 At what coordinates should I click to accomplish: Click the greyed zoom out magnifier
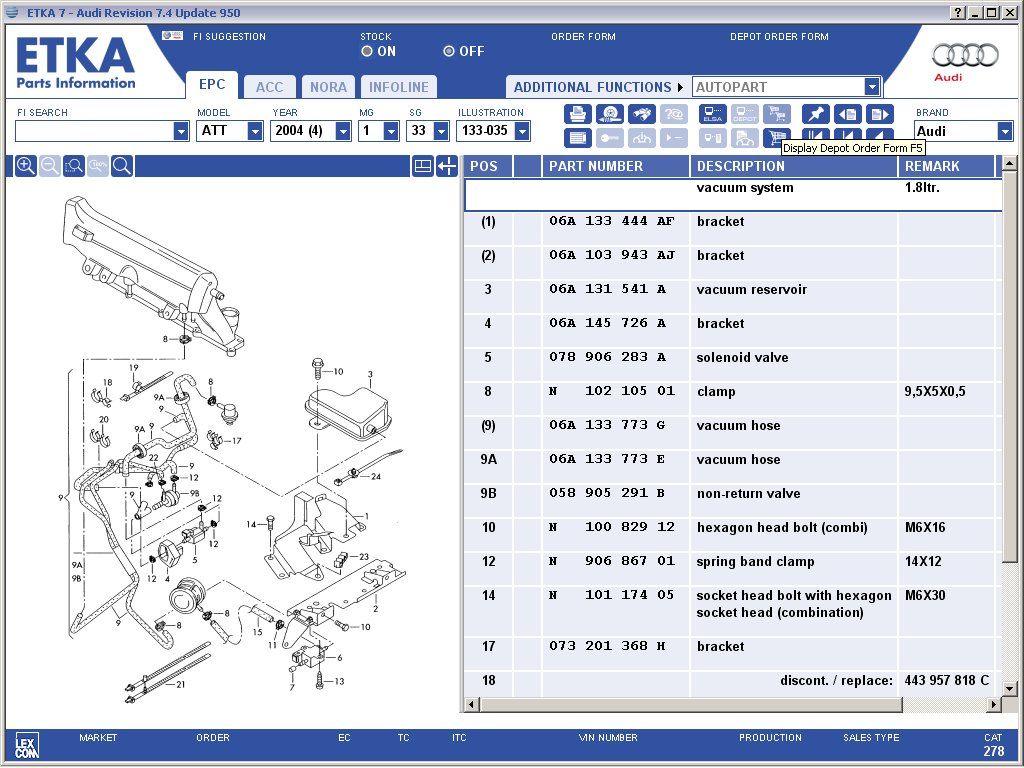point(50,166)
